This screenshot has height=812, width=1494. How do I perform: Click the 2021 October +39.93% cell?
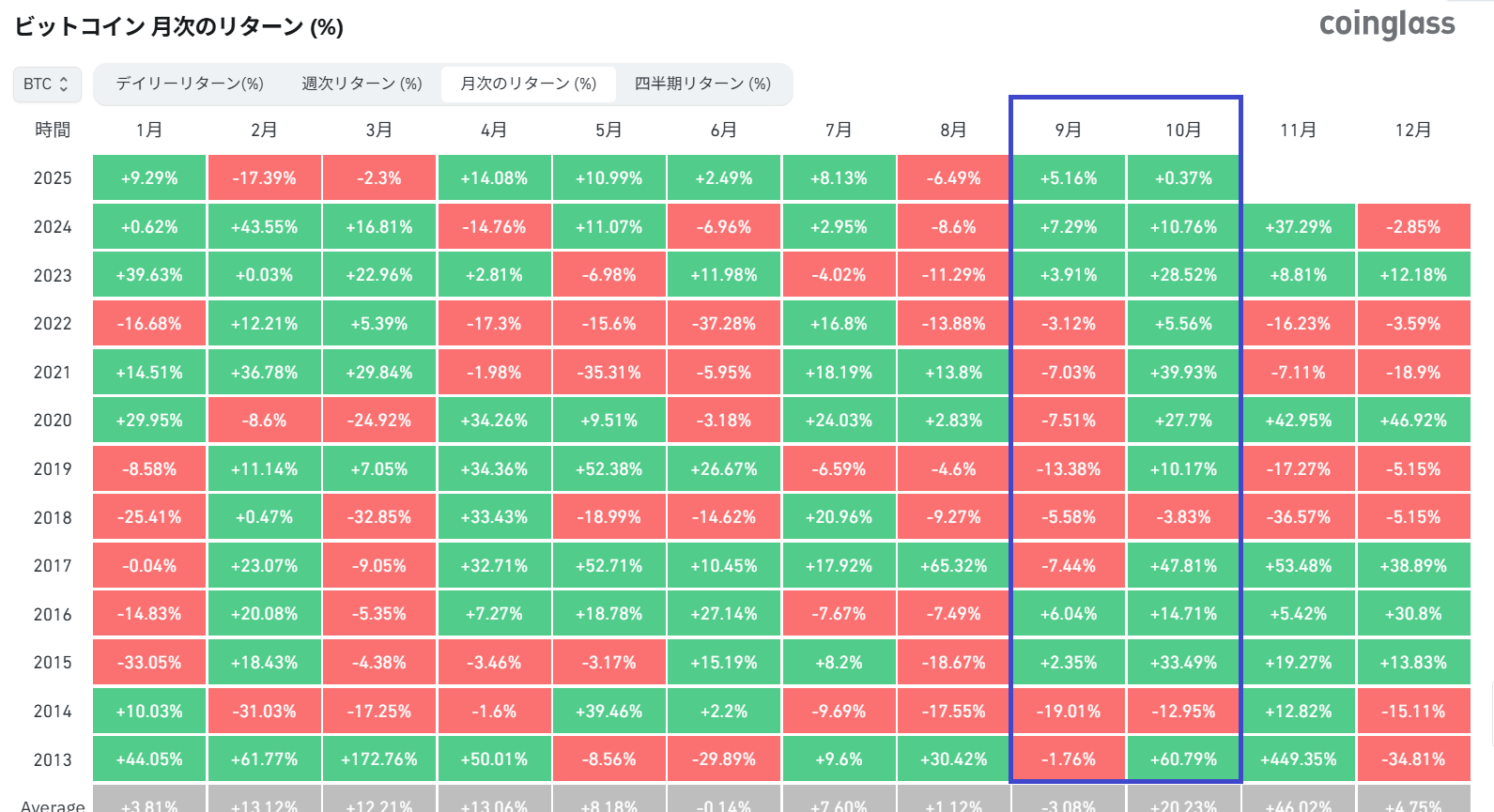point(1183,373)
